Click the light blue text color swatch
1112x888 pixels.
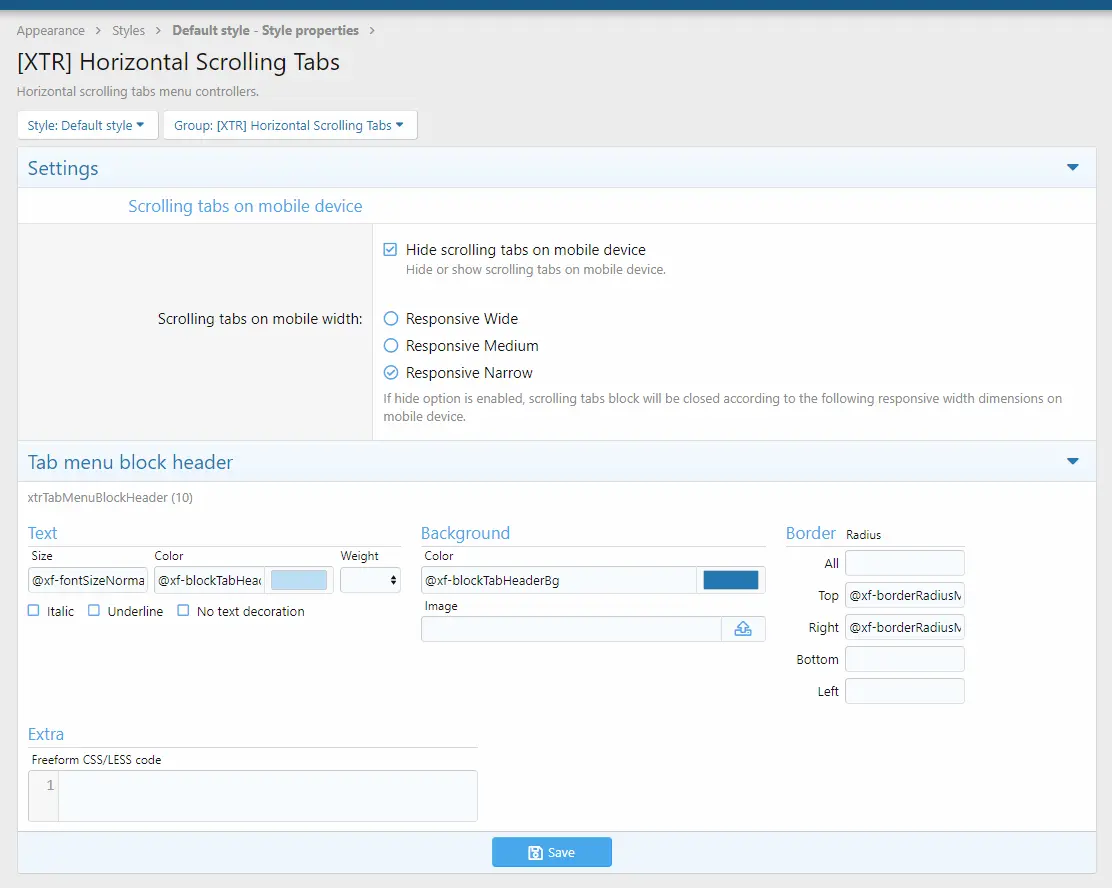coord(299,580)
